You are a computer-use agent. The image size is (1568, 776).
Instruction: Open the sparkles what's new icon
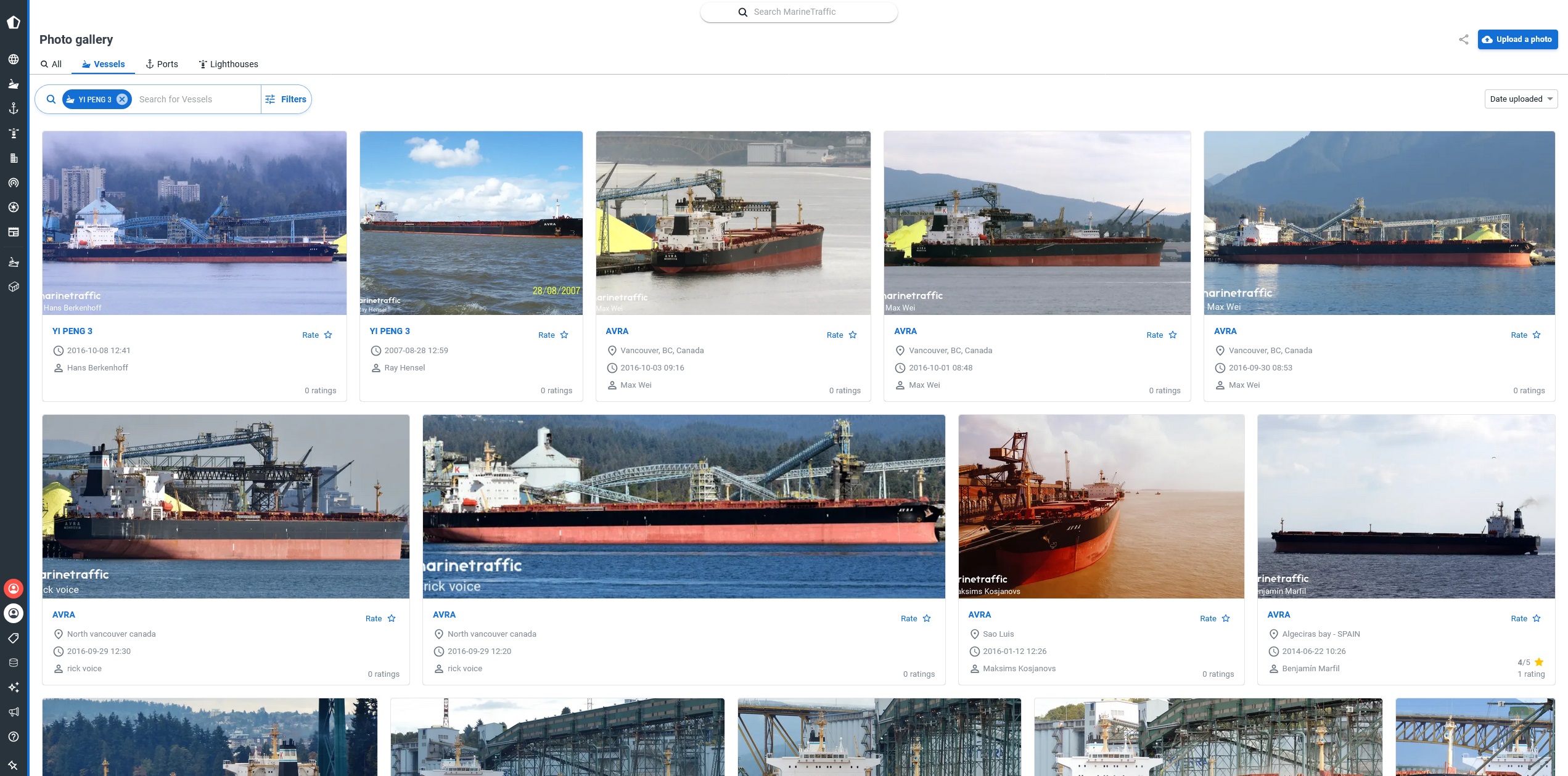pyautogui.click(x=14, y=687)
